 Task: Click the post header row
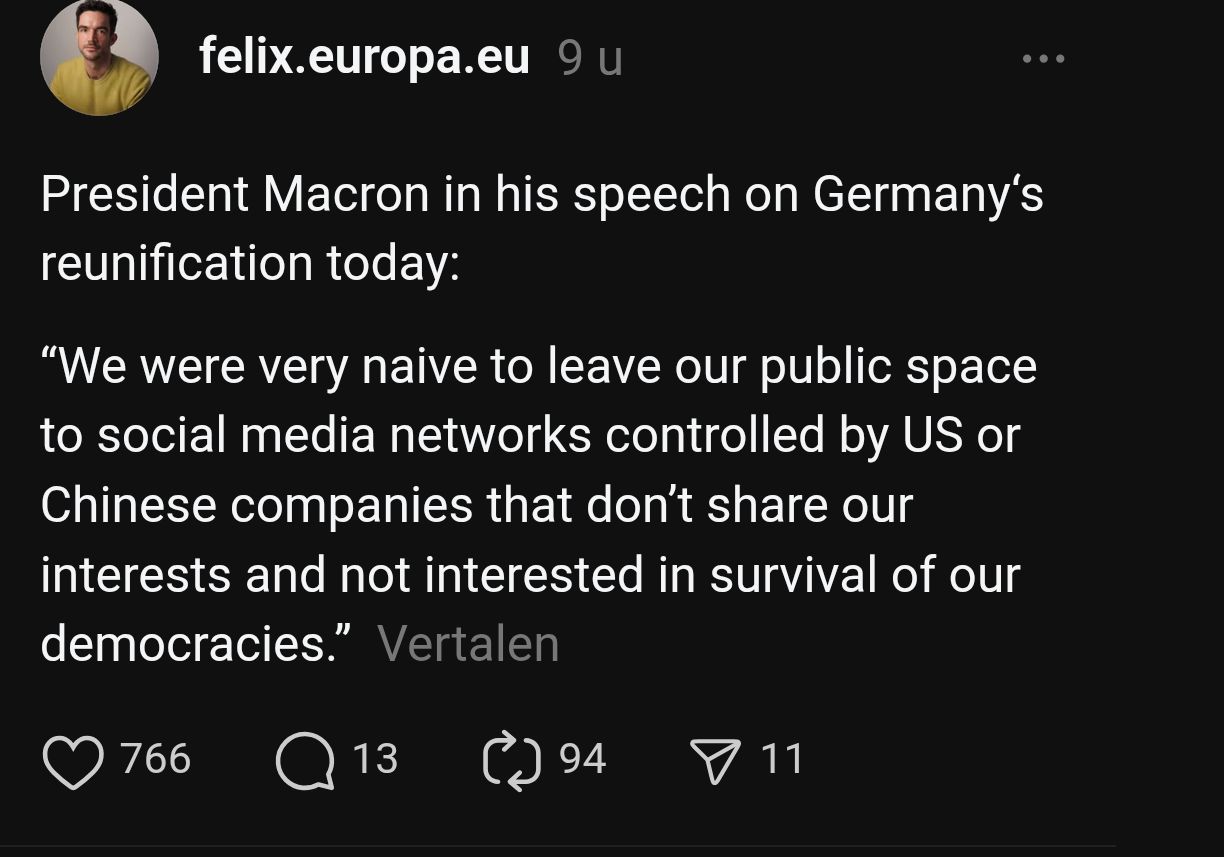pos(500,57)
